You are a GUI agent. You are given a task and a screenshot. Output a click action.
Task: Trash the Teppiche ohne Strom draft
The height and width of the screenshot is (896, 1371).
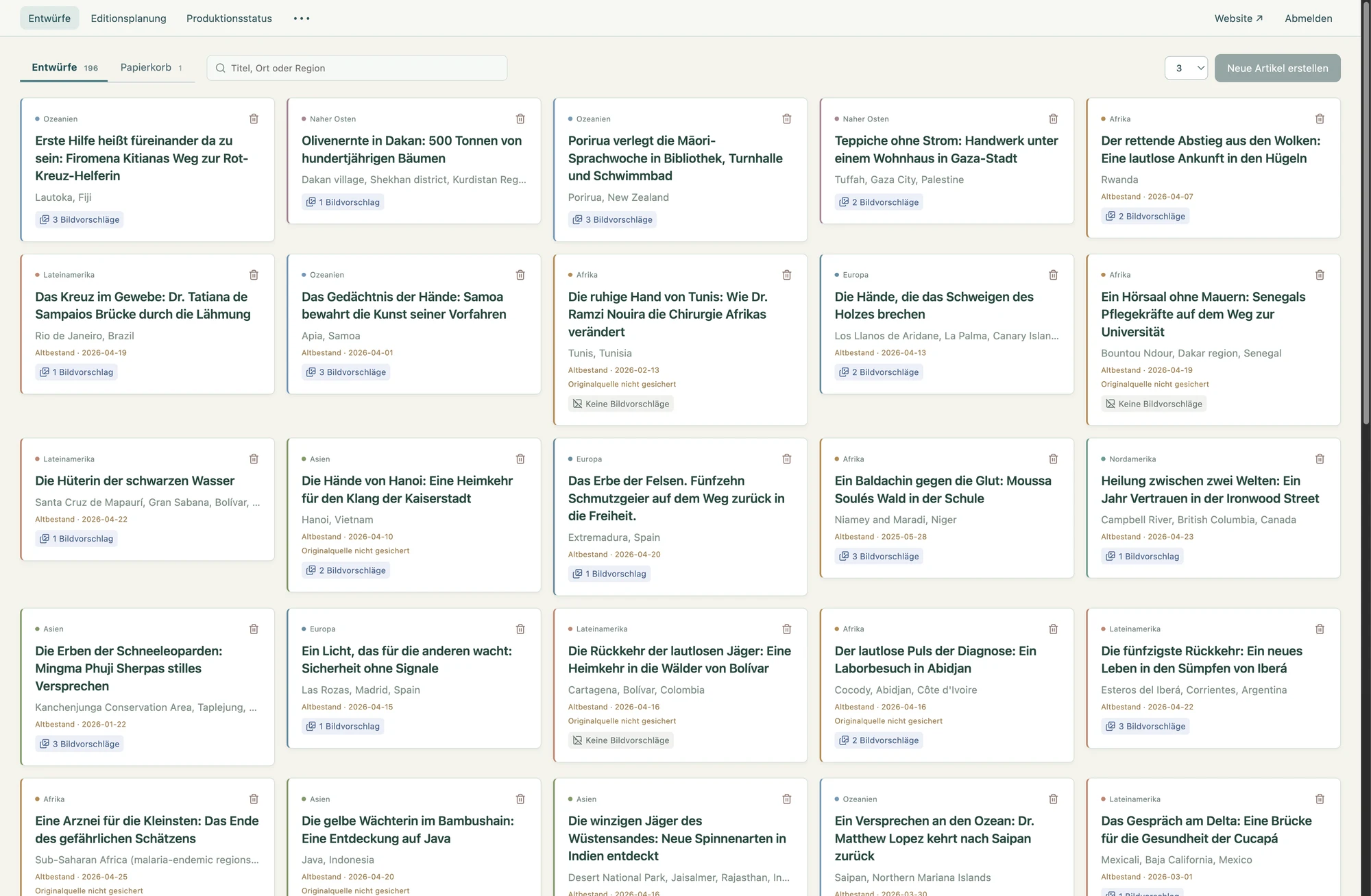pos(1054,119)
